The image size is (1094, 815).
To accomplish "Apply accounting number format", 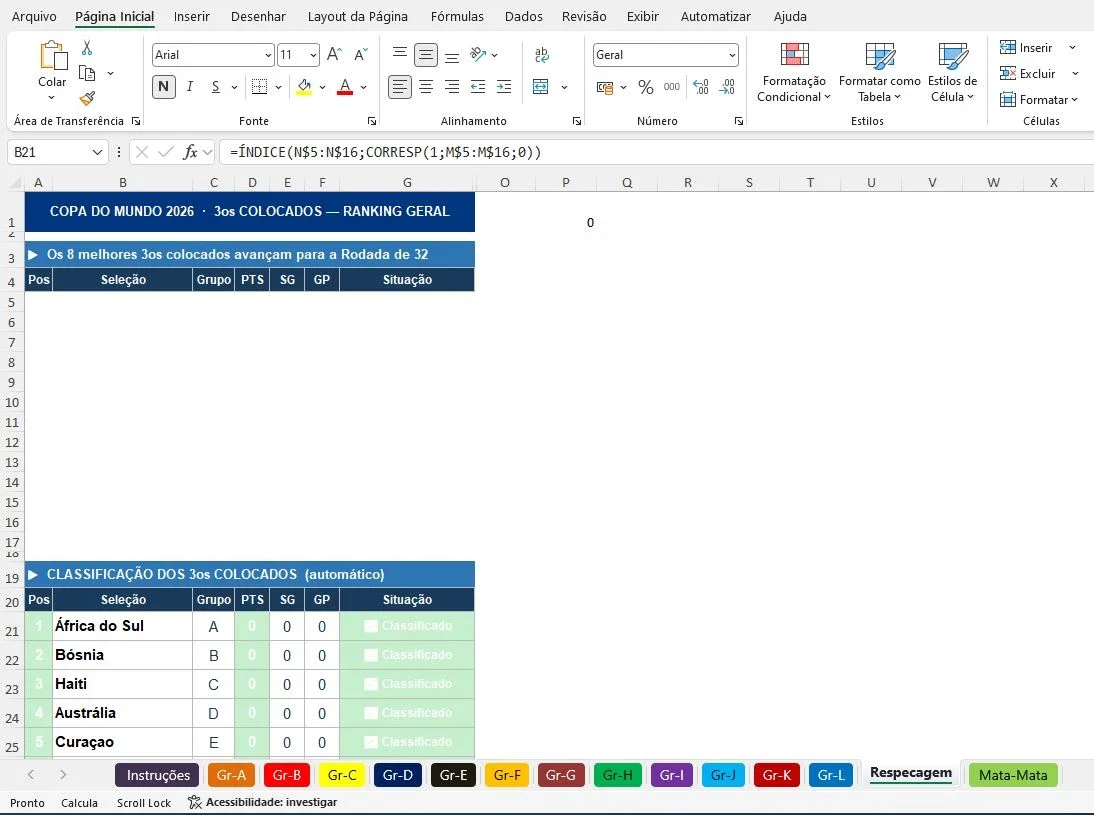I will 605,87.
